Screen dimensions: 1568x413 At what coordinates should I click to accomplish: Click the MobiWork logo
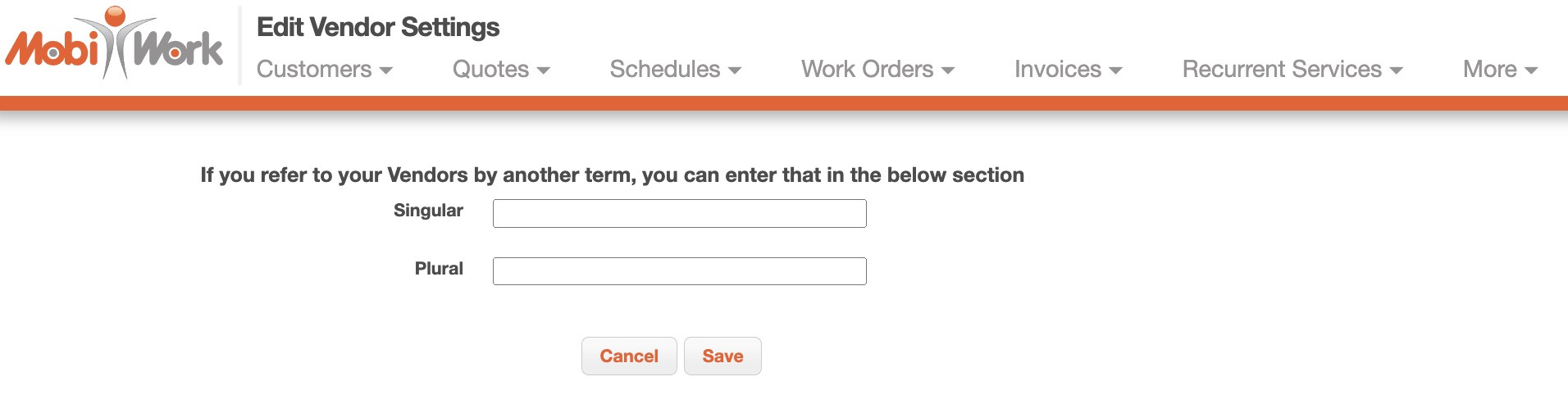coord(114,44)
